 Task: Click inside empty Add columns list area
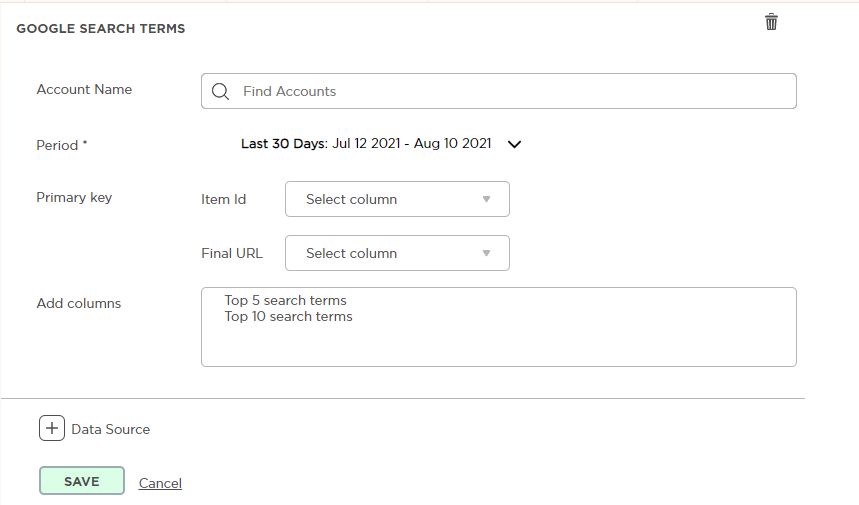[499, 345]
